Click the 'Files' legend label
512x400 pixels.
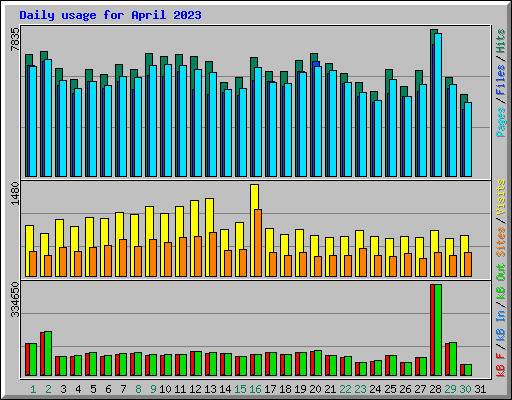coord(501,80)
